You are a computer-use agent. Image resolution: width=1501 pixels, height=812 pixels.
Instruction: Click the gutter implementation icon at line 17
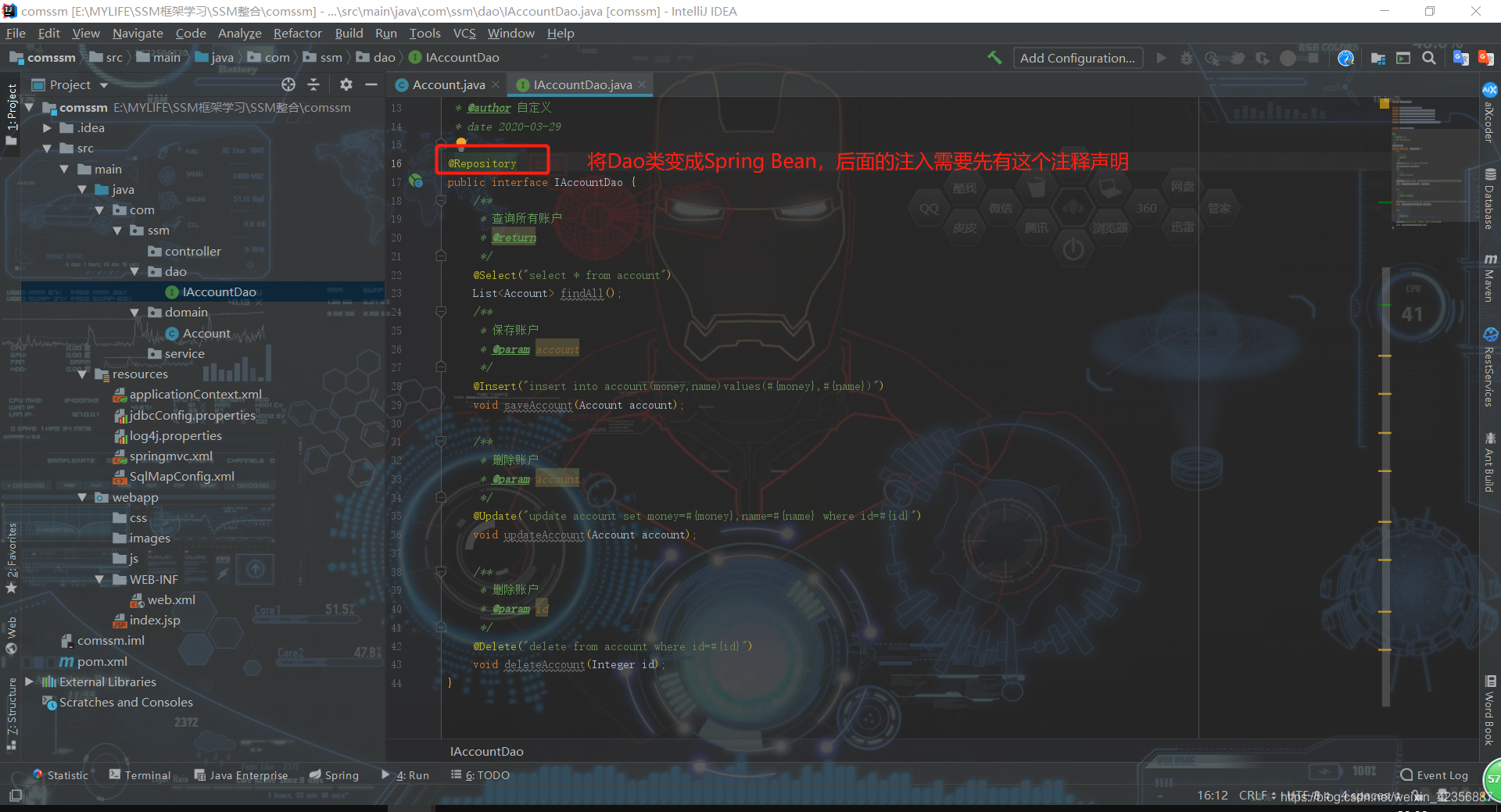[x=416, y=181]
